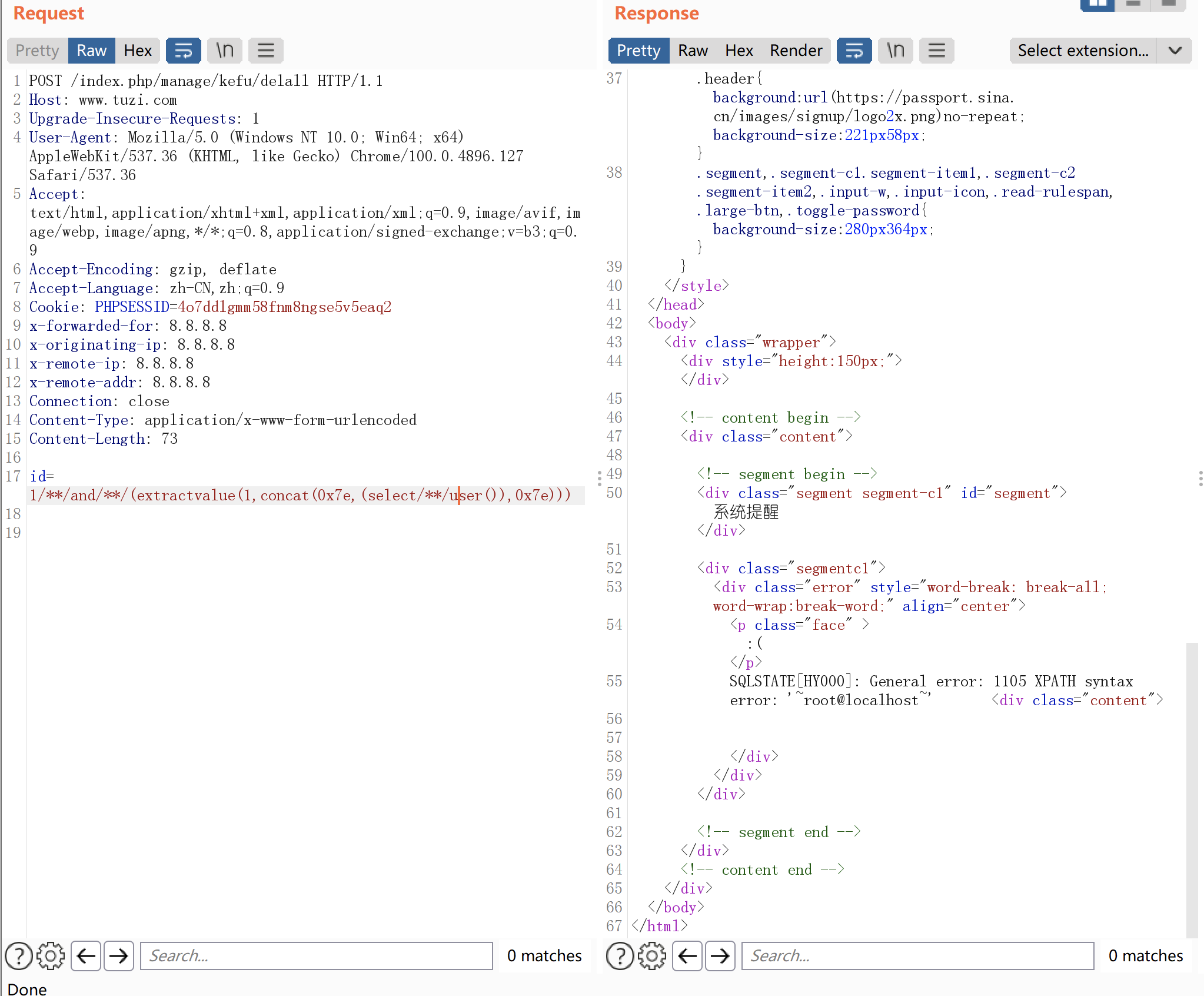Toggle word wrap icon in Response panel
This screenshot has width=1204, height=996.
854,51
